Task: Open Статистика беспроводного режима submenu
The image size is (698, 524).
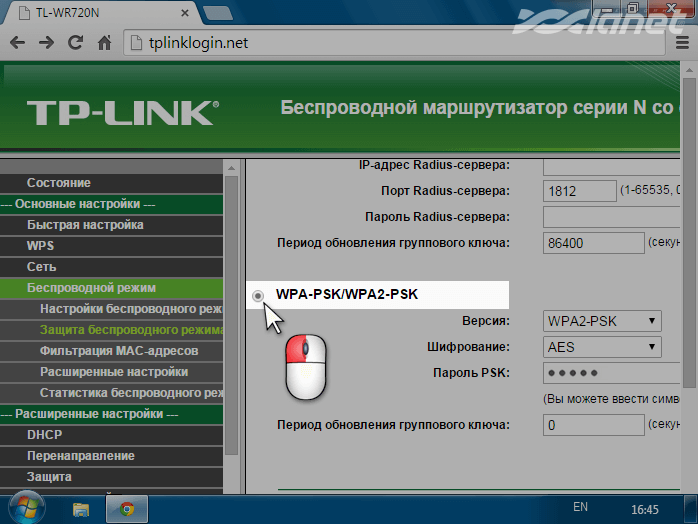Action: [x=111, y=393]
